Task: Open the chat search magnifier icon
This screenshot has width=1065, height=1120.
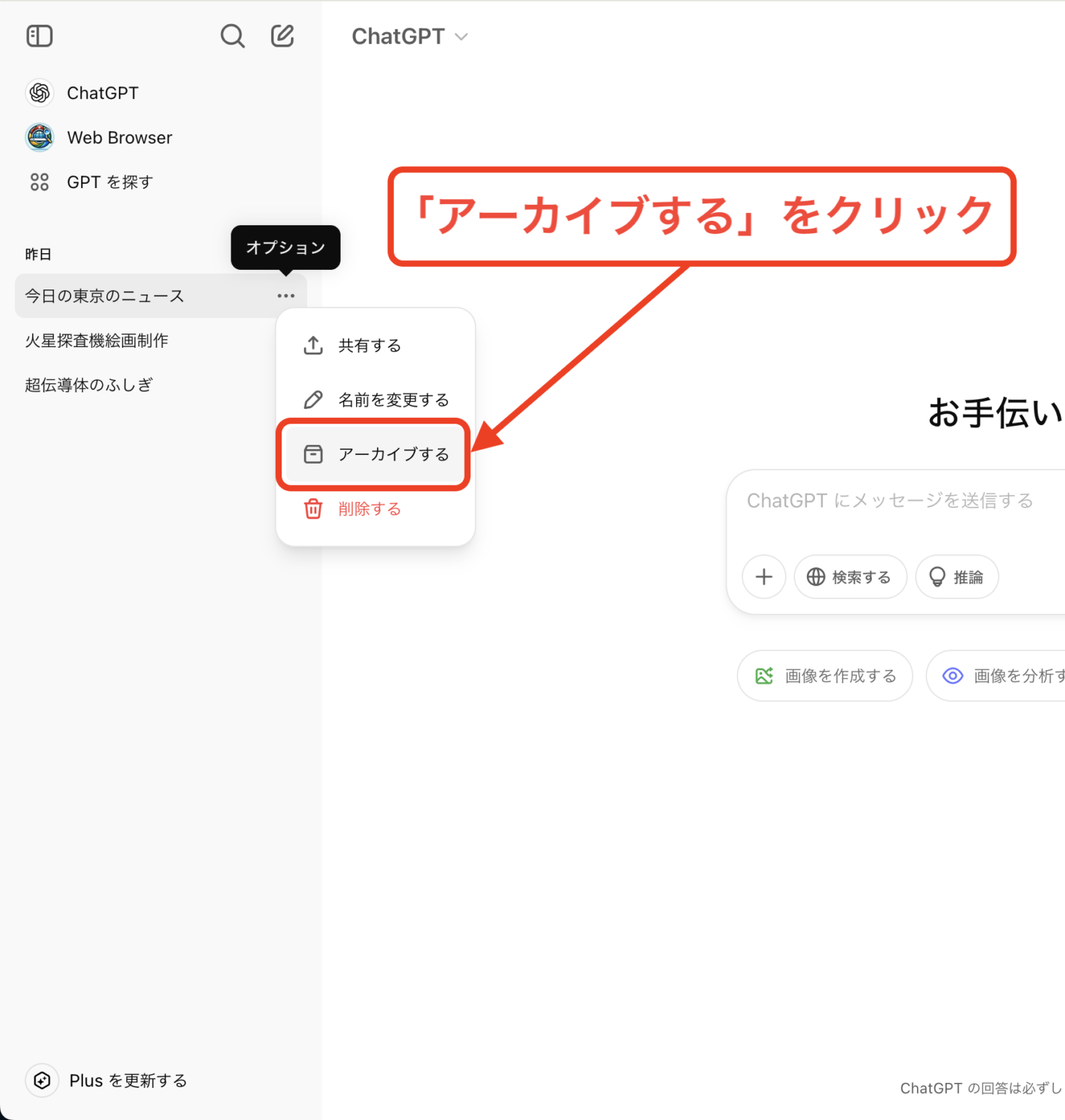Action: tap(232, 36)
